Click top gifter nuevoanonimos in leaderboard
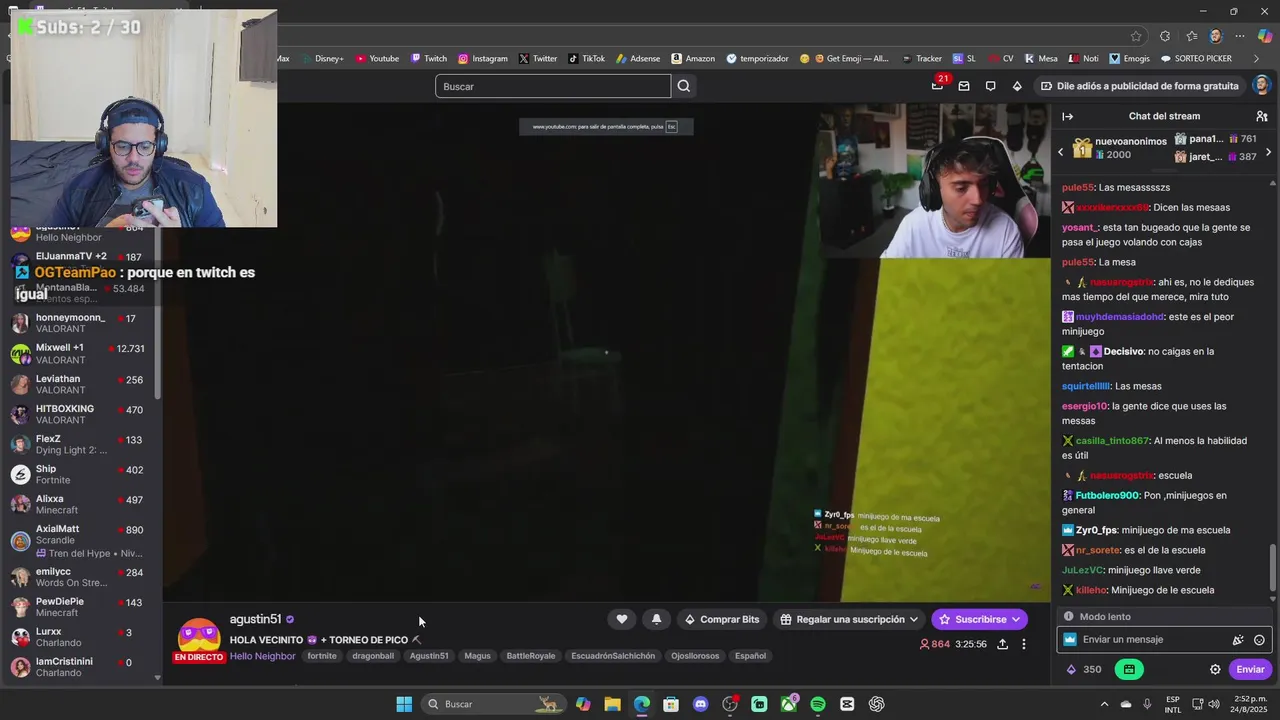The image size is (1280, 720). (x=1121, y=148)
